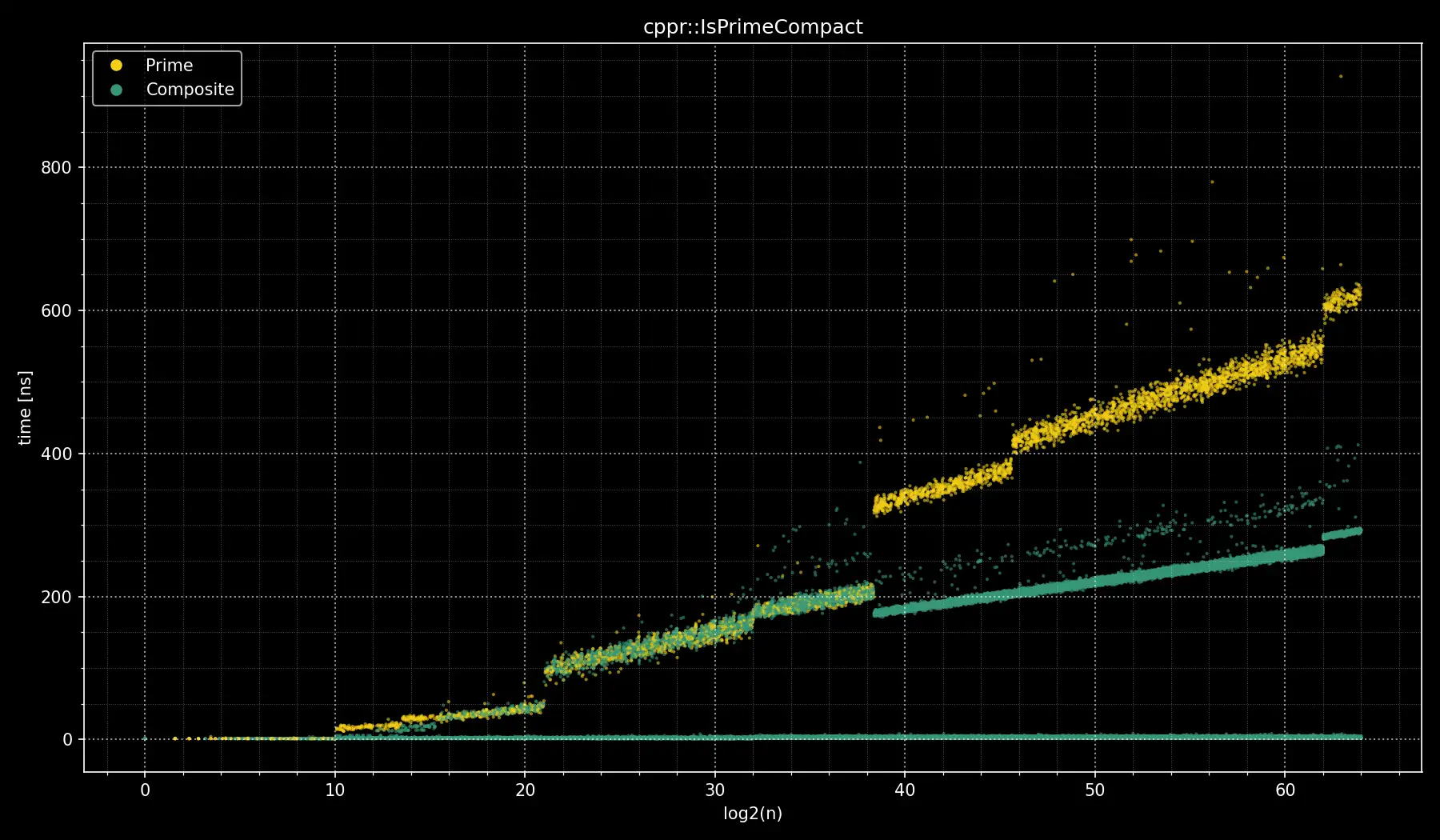Click the x-axis tick label 20
Viewport: 1440px width, 840px height.
tap(525, 790)
